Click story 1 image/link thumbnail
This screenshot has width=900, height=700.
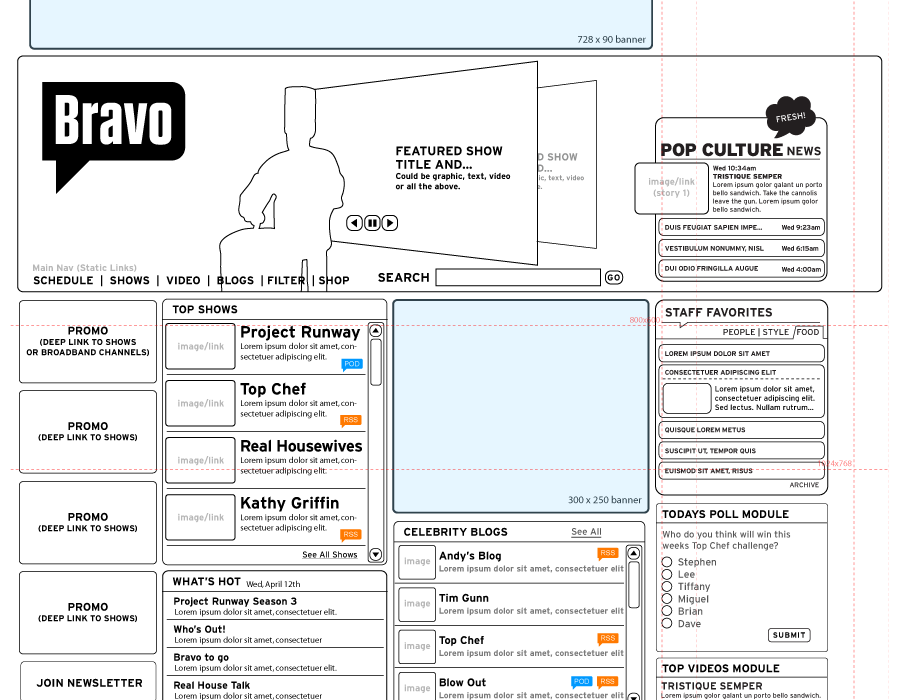coord(672,188)
